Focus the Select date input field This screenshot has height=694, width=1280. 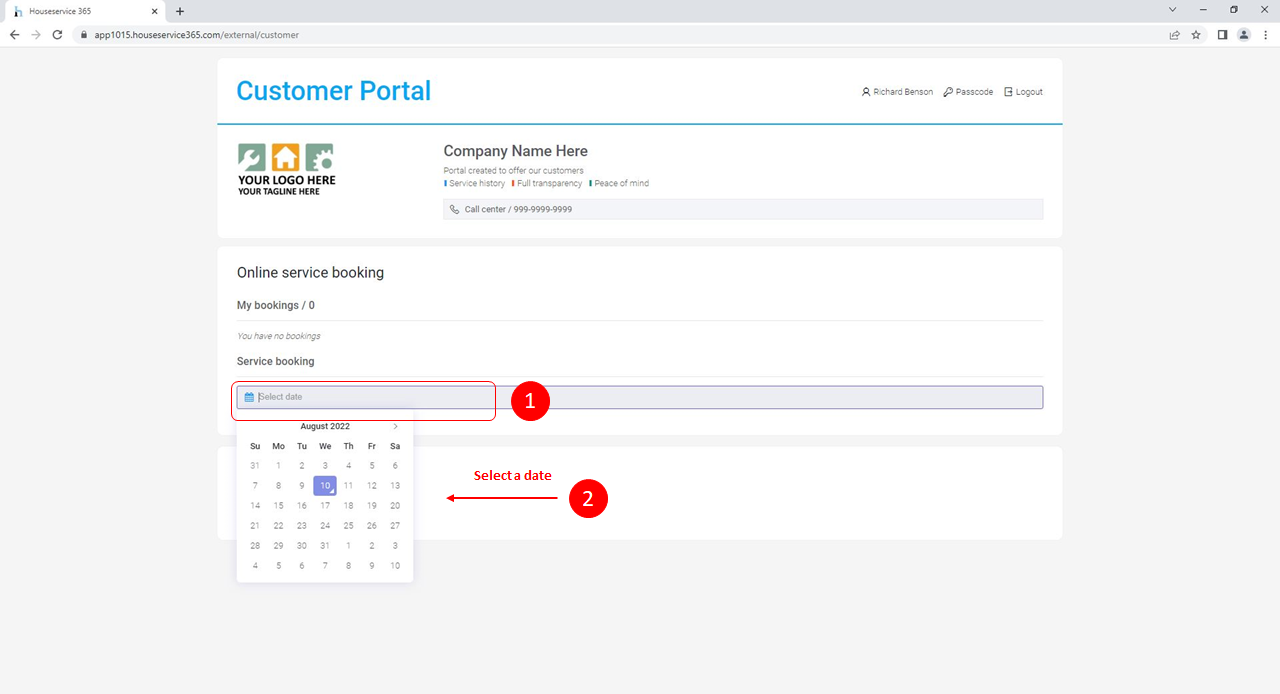[640, 397]
